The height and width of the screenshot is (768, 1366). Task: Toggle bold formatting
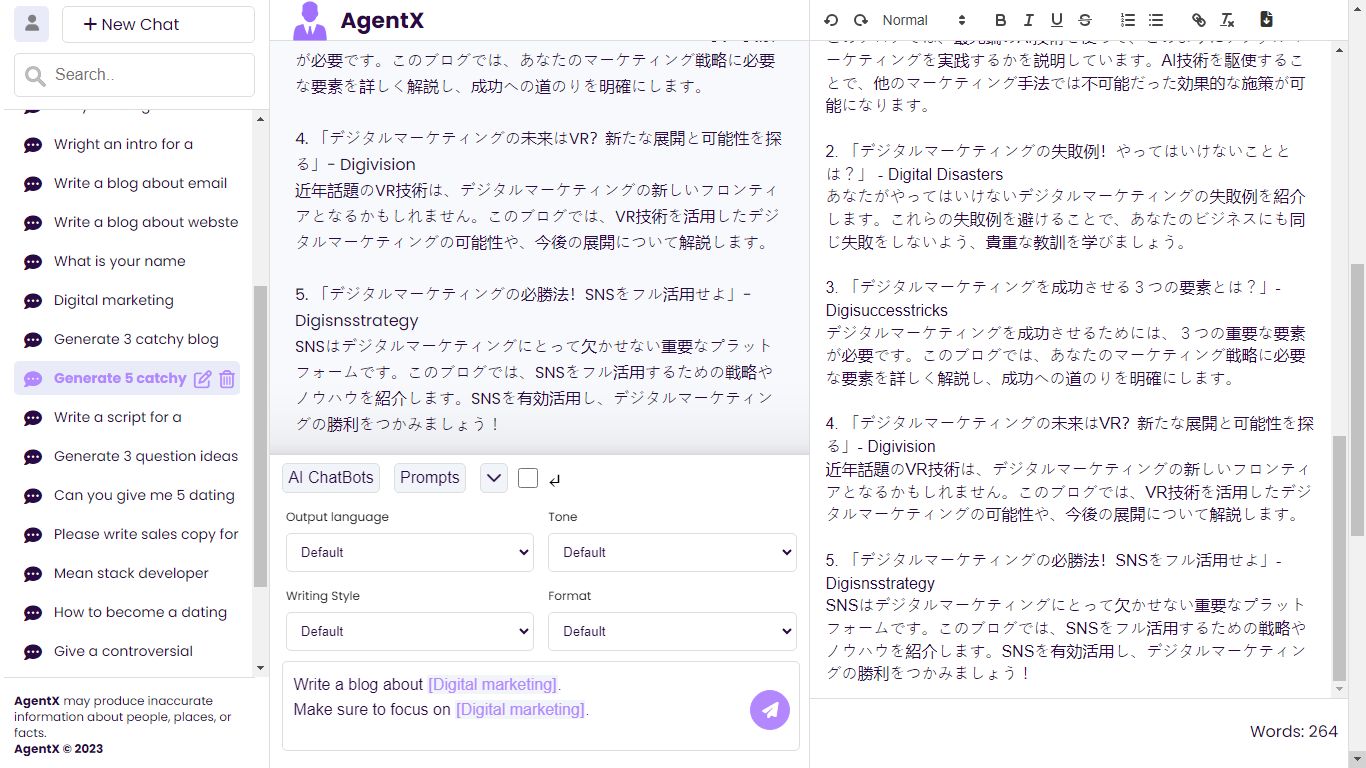coord(1000,20)
